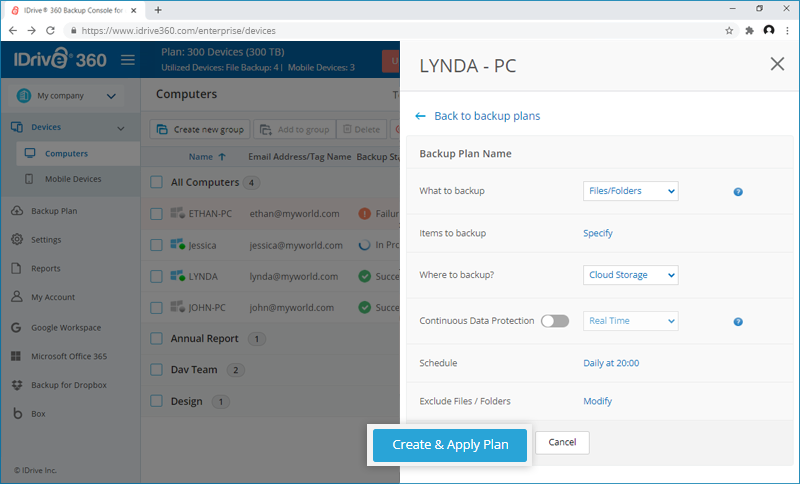Screen dimensions: 800x484
Task: Click the Google Workspace G icon
Action: point(16,327)
